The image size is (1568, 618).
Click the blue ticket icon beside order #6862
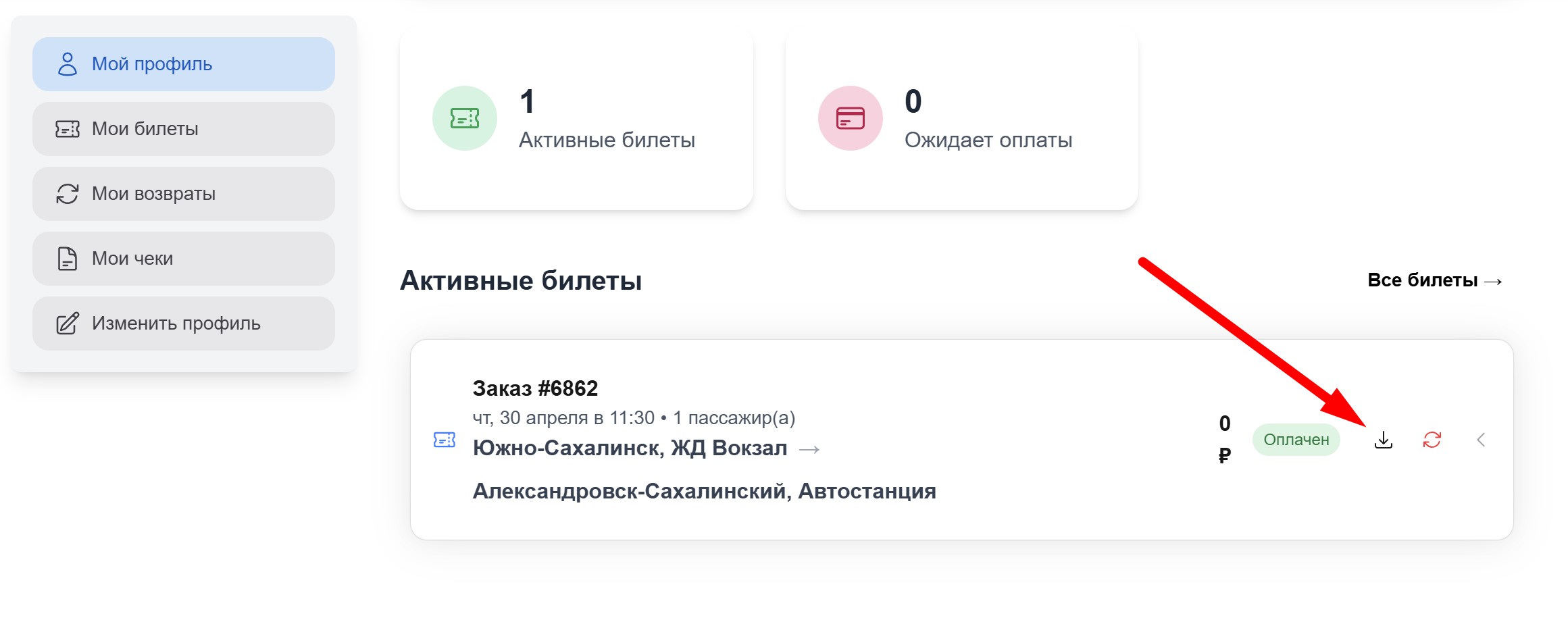pyautogui.click(x=444, y=440)
